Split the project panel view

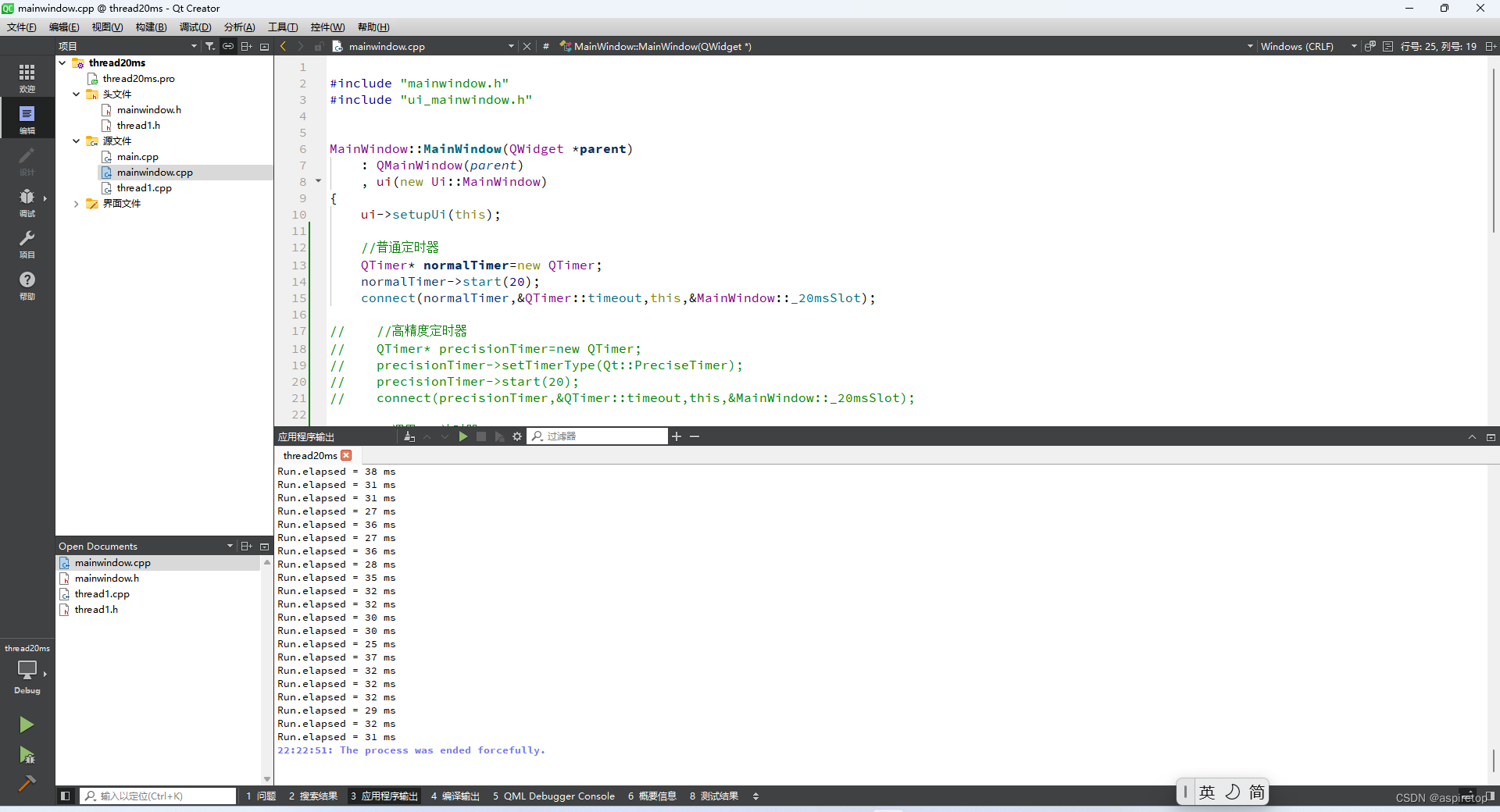tap(246, 46)
